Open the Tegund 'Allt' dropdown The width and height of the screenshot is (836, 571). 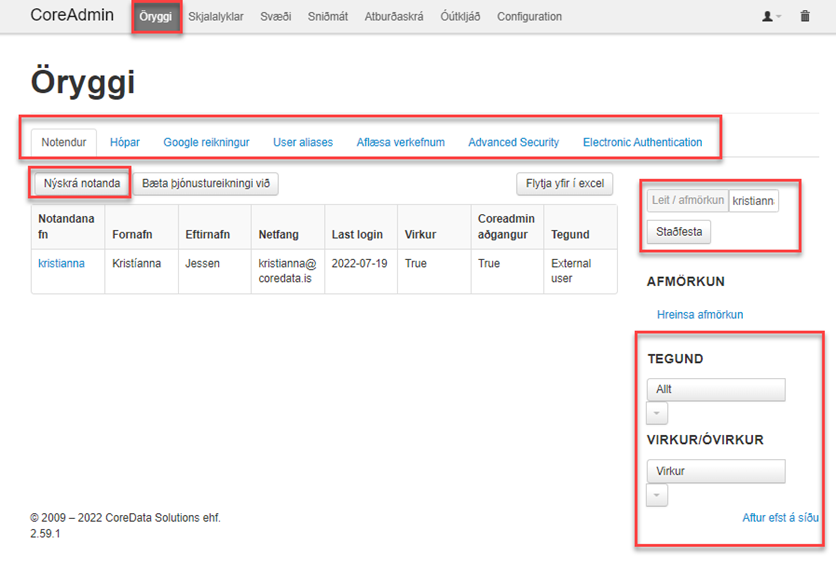[x=715, y=389]
